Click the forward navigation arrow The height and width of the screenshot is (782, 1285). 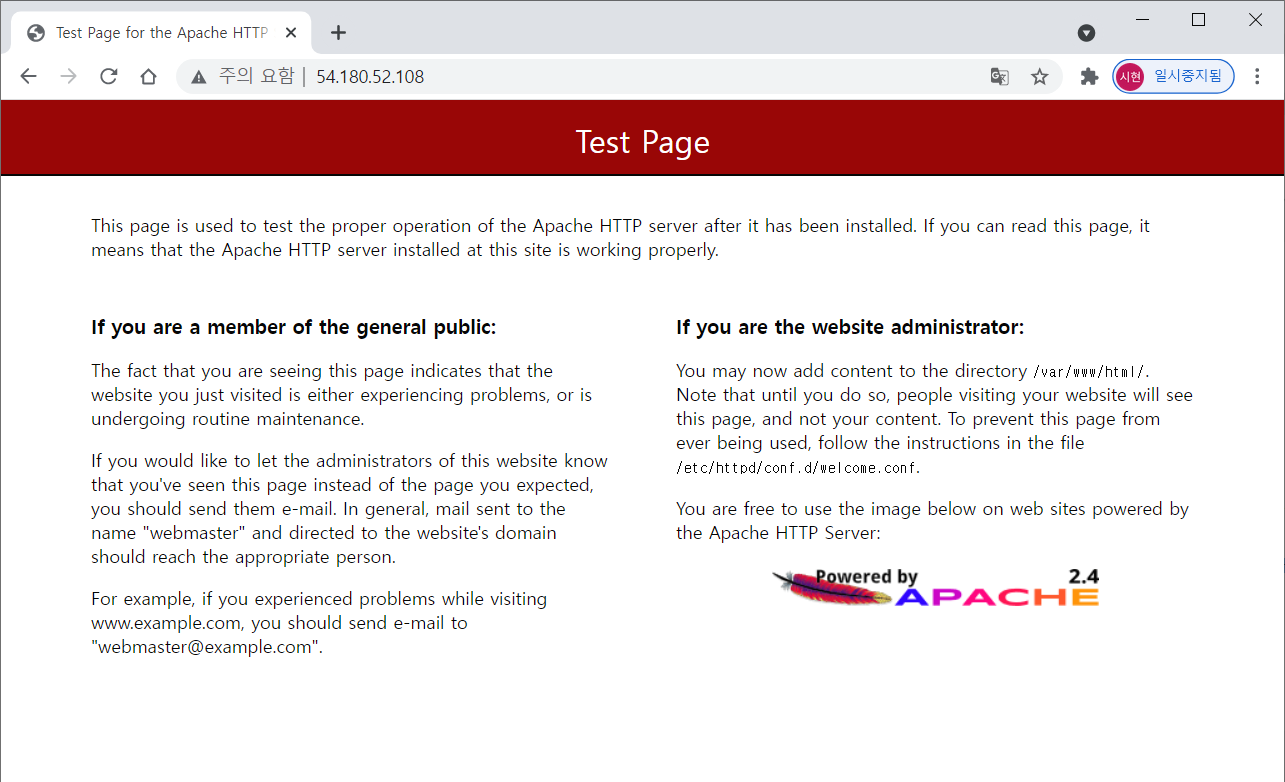[x=68, y=77]
